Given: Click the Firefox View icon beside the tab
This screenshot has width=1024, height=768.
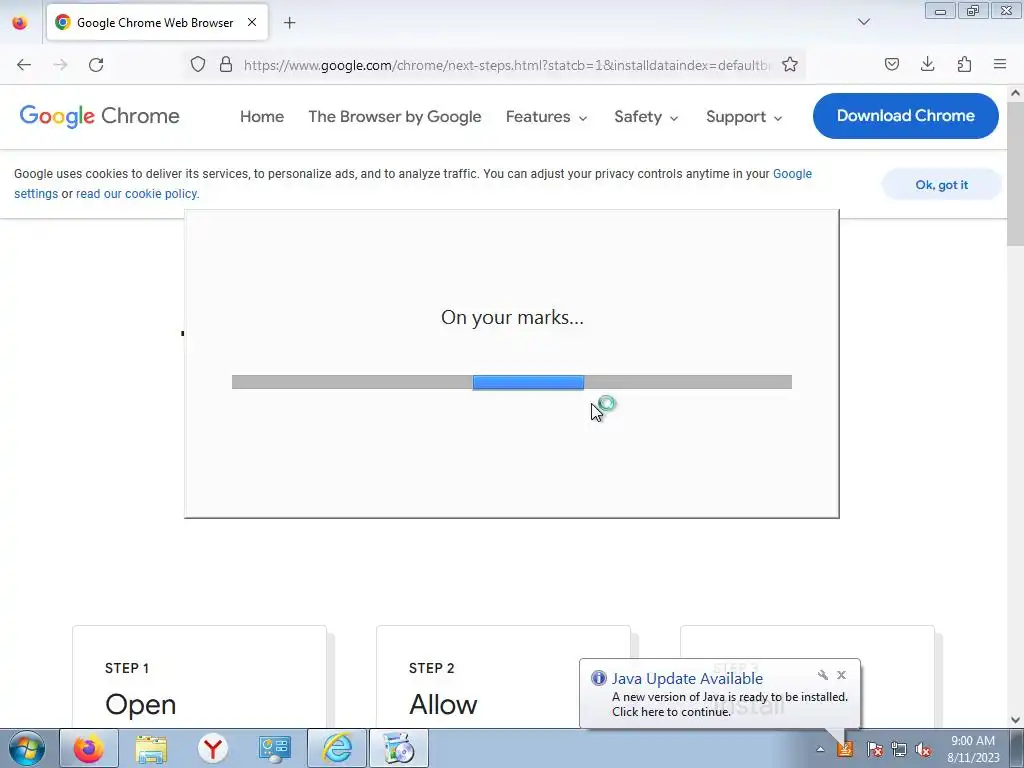Looking at the screenshot, I should 20,22.
